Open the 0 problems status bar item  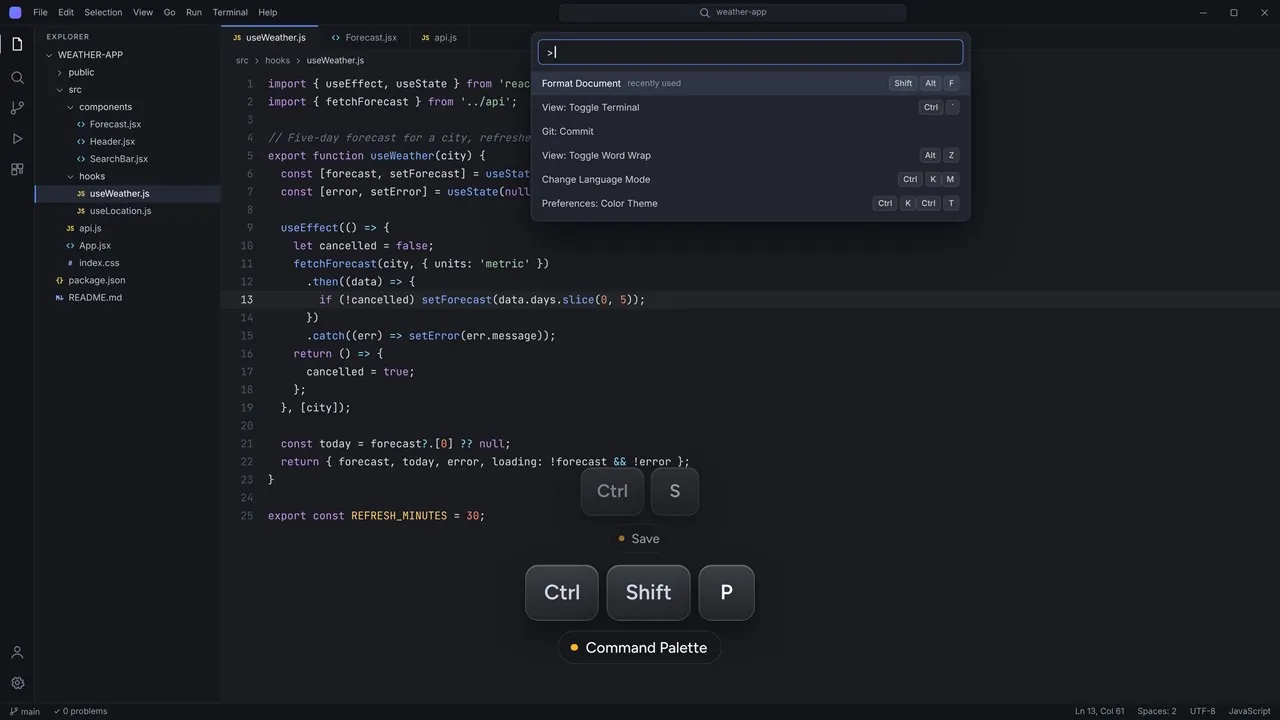[x=80, y=711]
